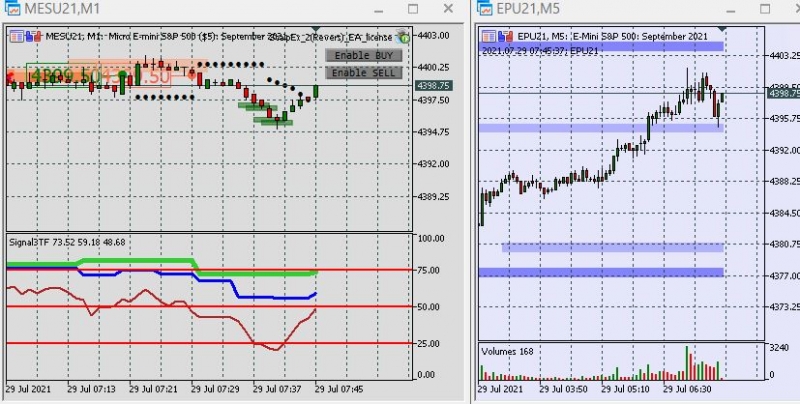
Task: Click time label 29 Jul 03:50
Action: tap(564, 389)
